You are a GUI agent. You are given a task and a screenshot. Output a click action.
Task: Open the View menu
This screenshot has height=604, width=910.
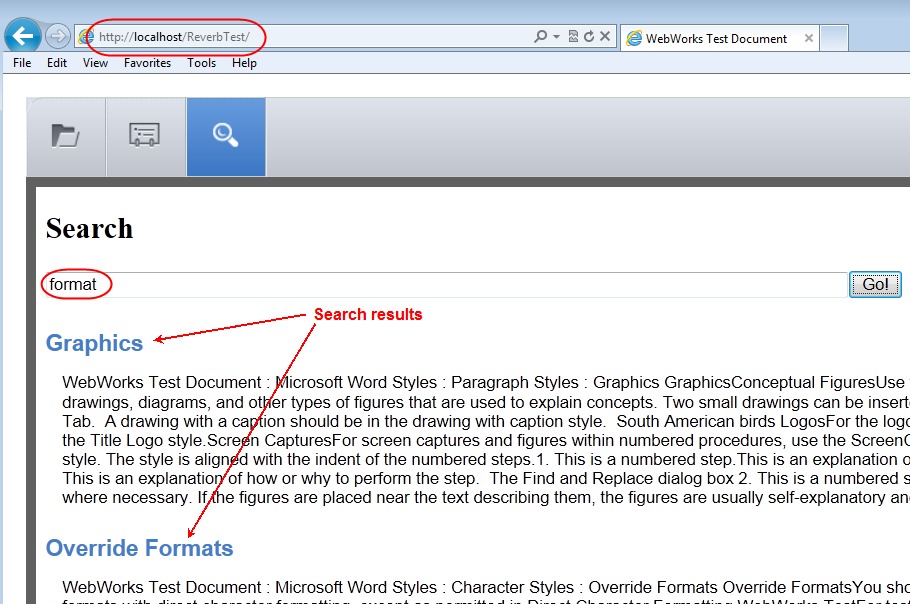point(95,63)
